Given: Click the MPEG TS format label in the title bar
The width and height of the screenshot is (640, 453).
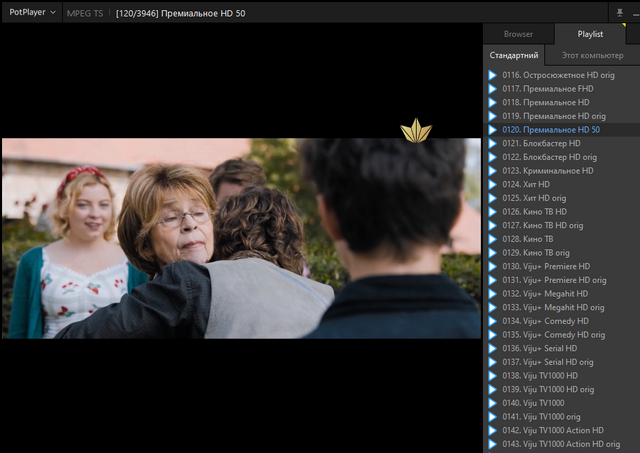Looking at the screenshot, I should click(x=85, y=13).
